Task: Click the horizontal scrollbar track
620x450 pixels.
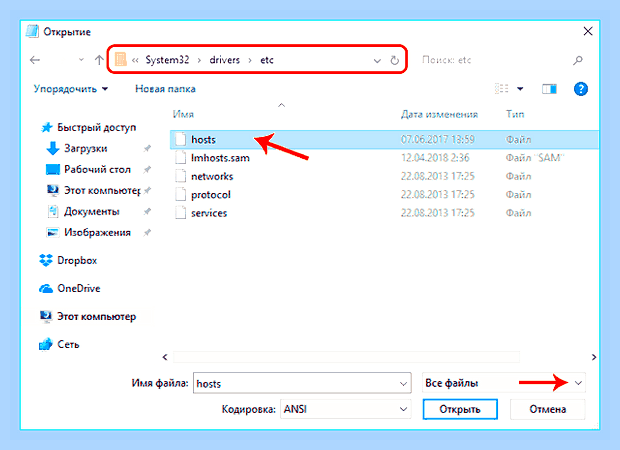Action: [x=346, y=357]
